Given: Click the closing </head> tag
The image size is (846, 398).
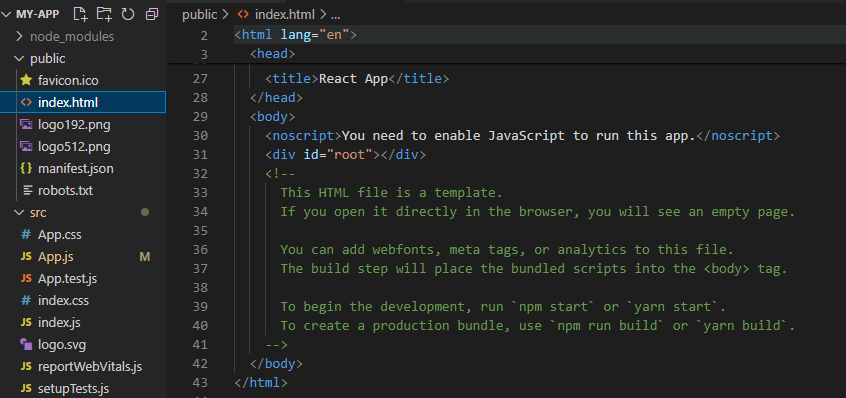Looking at the screenshot, I should (x=276, y=98).
